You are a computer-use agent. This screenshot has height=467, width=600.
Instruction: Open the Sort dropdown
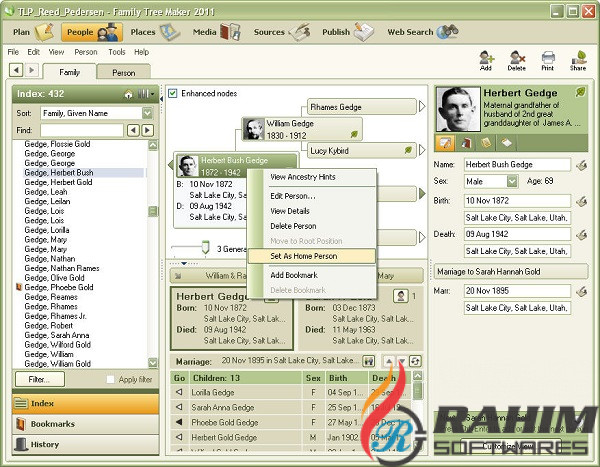(147, 113)
